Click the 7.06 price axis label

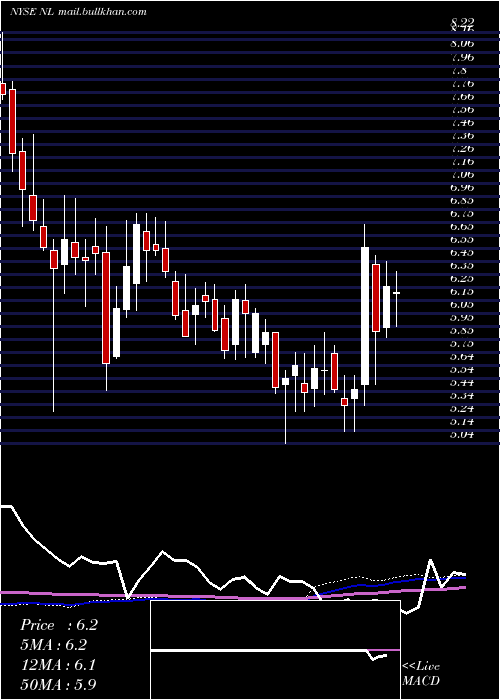pos(462,175)
